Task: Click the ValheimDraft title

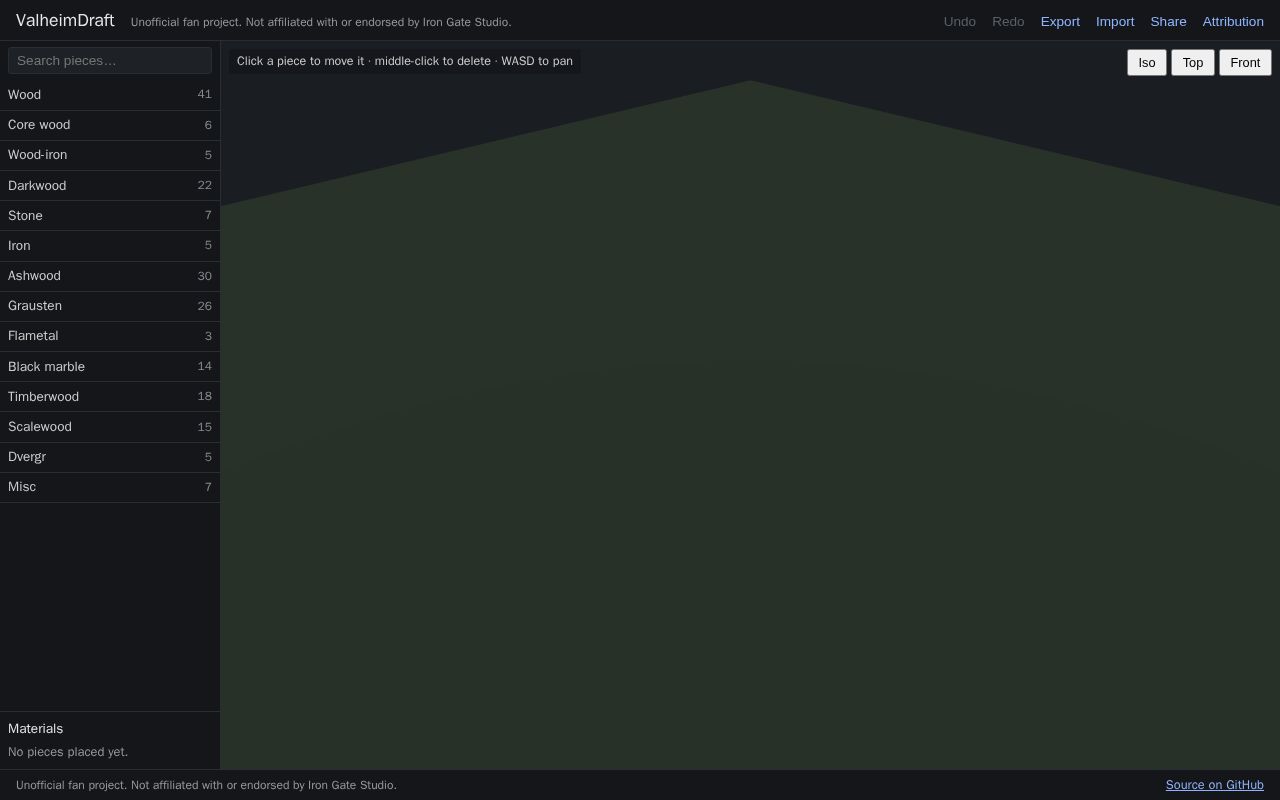Action: 65,20
